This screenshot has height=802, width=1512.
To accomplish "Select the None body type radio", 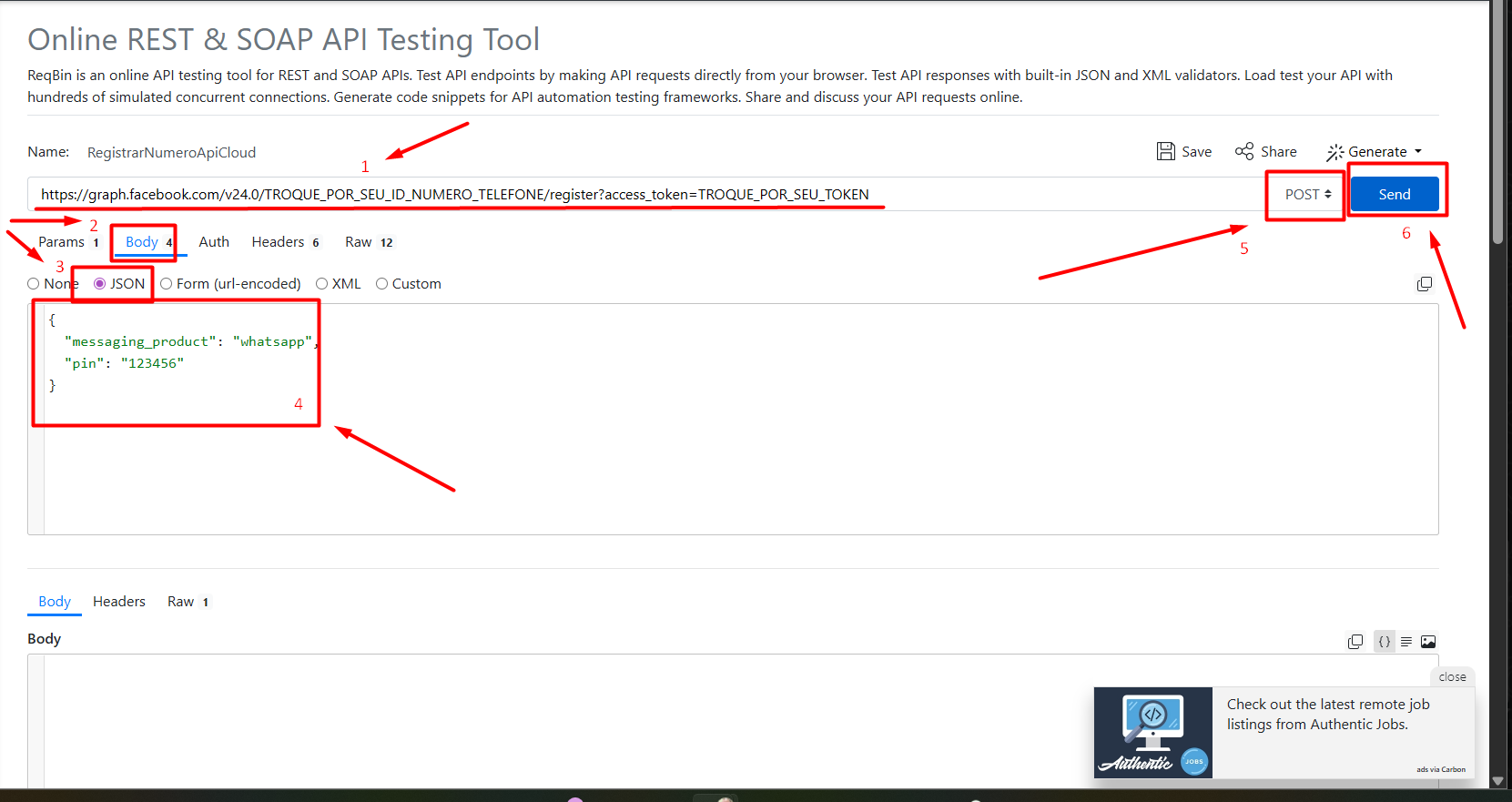I will (x=34, y=284).
